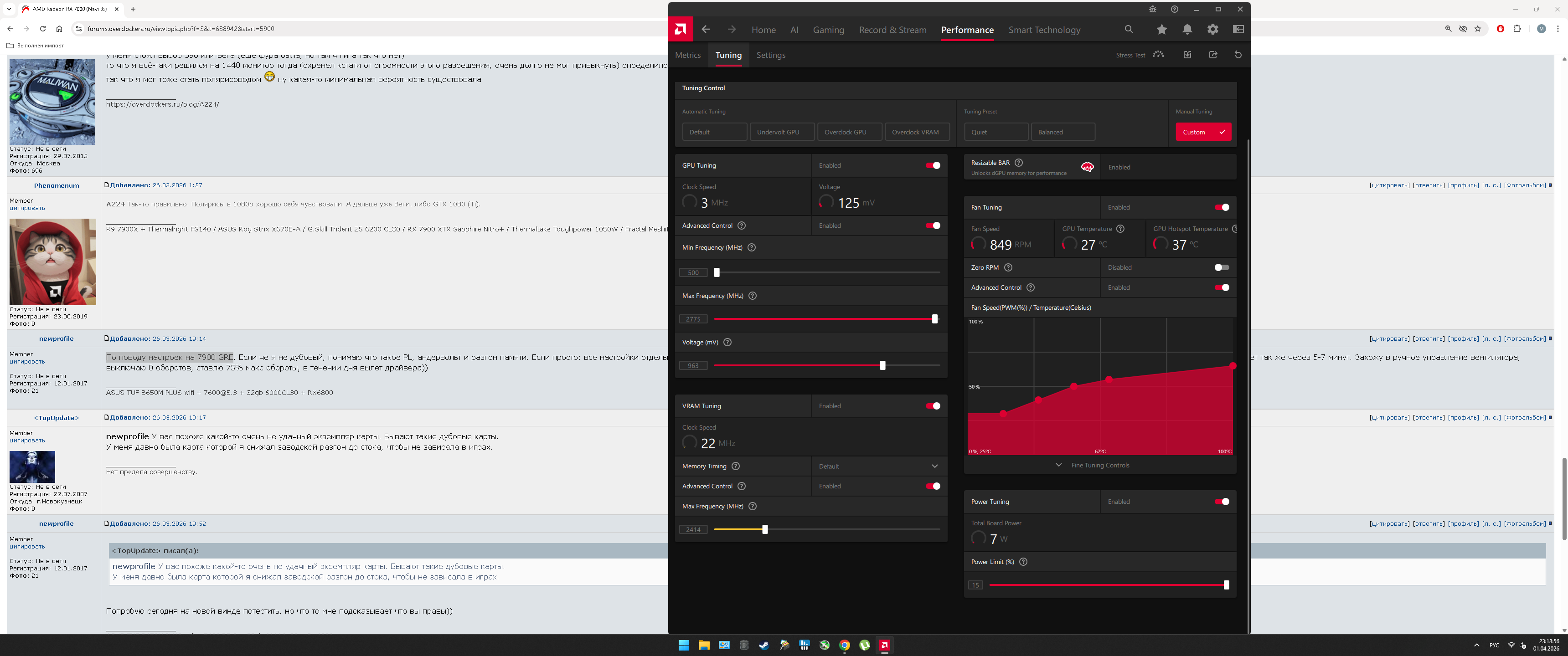
Task: Toggle GPU Tuning Enabled switch
Action: pyautogui.click(x=933, y=165)
